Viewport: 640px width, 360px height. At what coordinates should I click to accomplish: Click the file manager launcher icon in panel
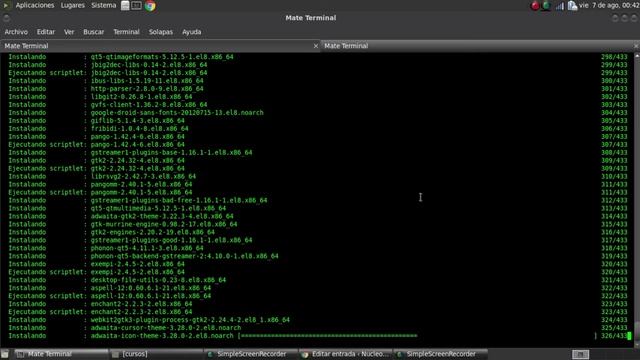tap(125, 6)
